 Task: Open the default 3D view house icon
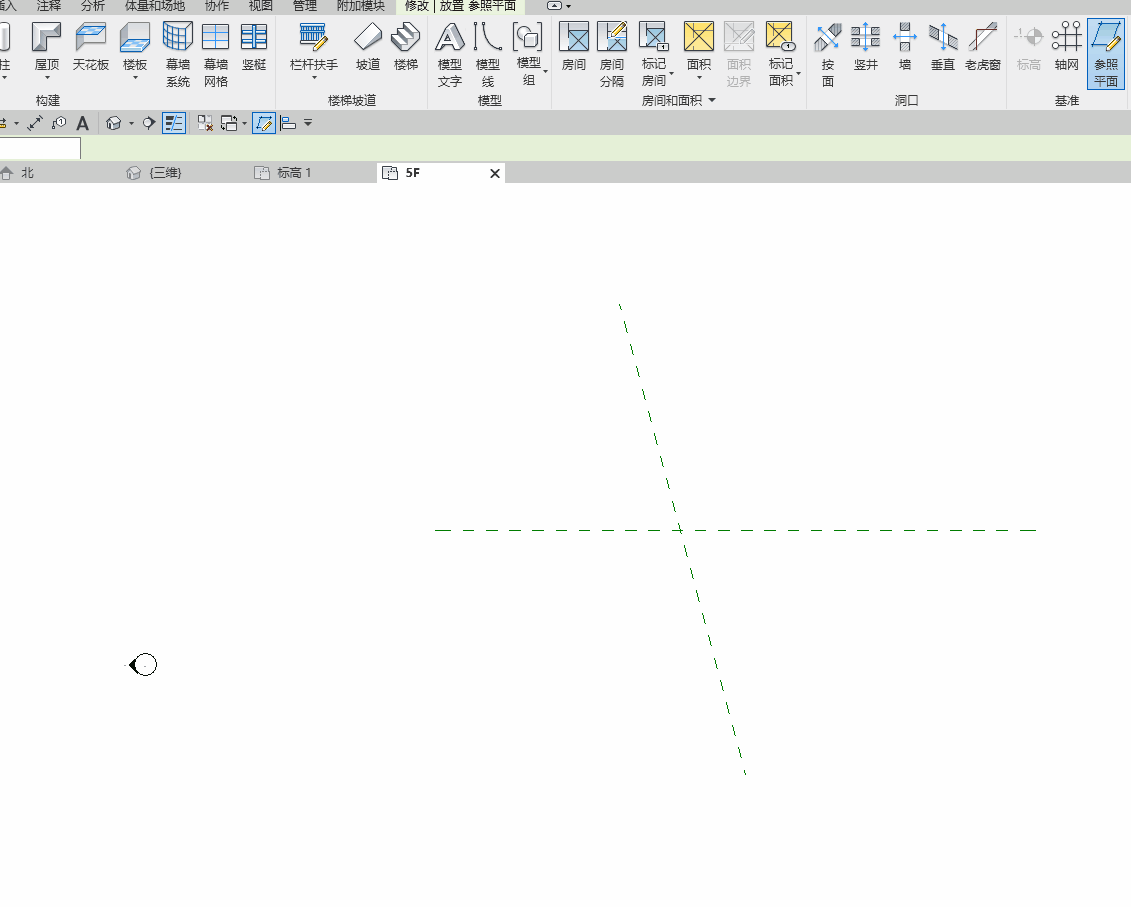click(x=113, y=123)
